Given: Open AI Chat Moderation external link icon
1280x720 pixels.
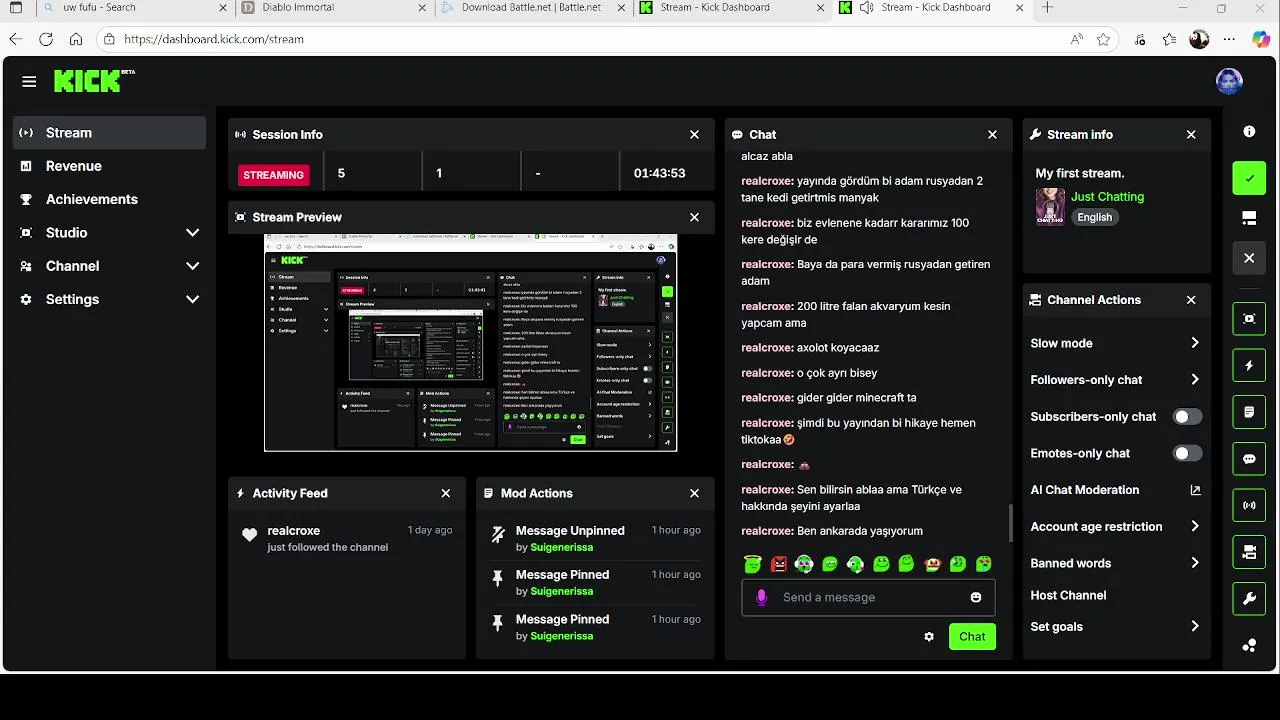Looking at the screenshot, I should tap(1194, 490).
